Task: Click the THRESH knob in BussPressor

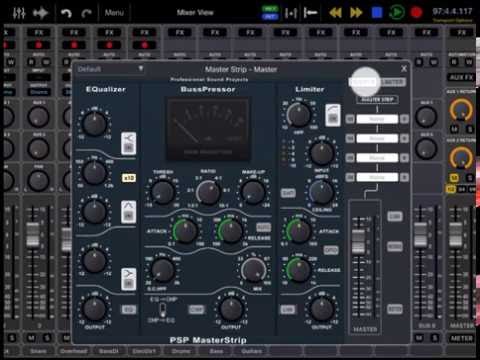Action: 163,192
